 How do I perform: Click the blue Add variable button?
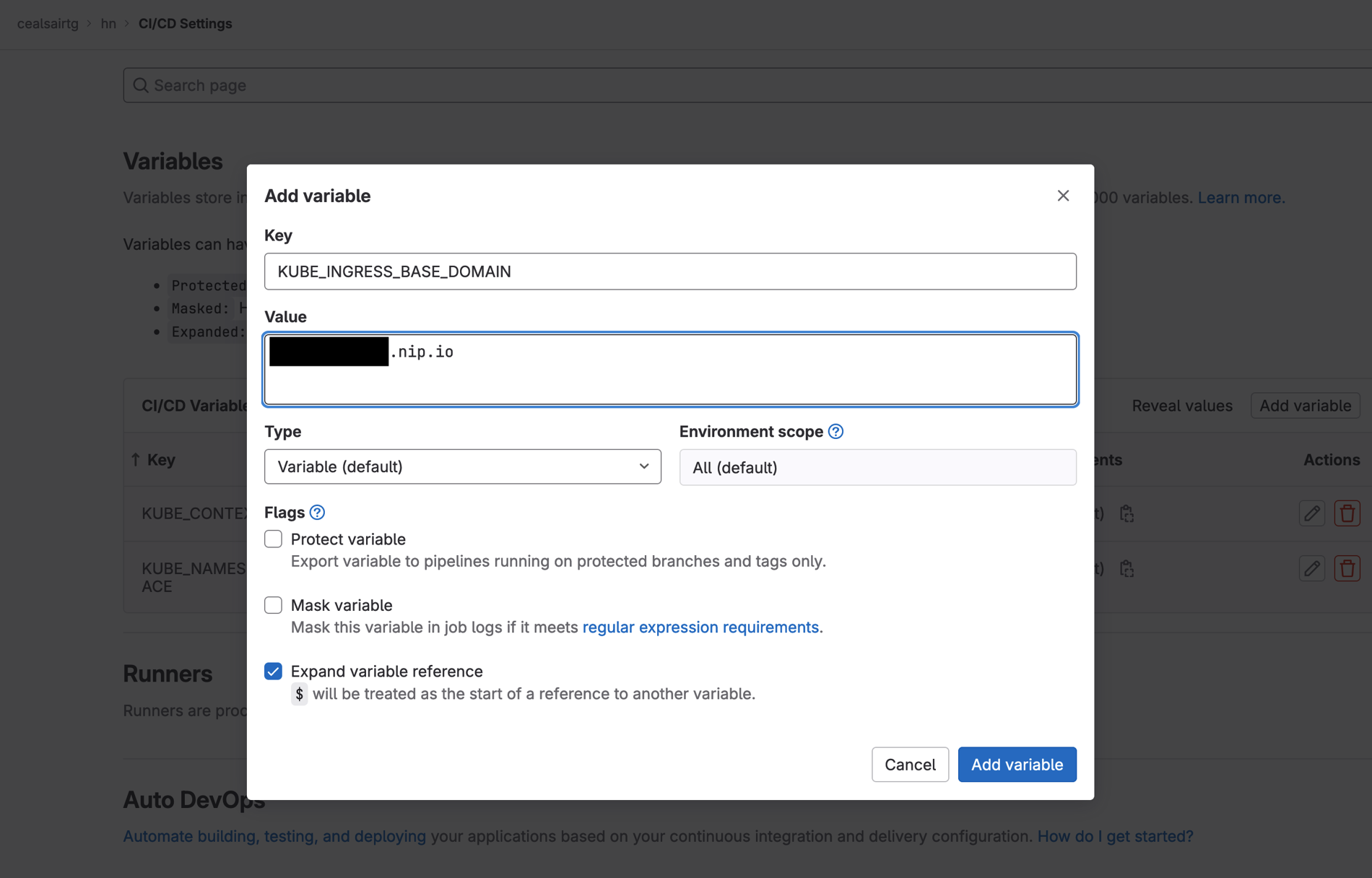(x=1017, y=764)
